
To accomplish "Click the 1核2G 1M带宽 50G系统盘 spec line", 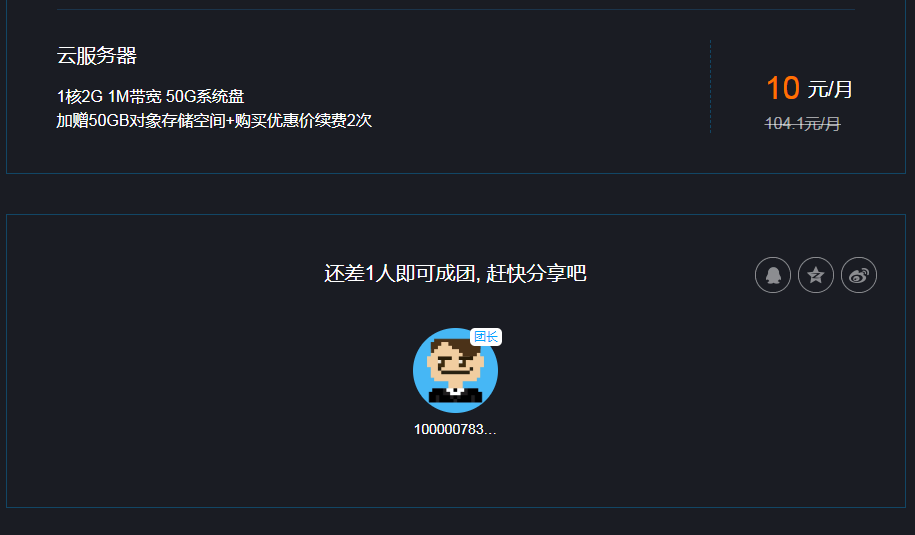I will 151,96.
